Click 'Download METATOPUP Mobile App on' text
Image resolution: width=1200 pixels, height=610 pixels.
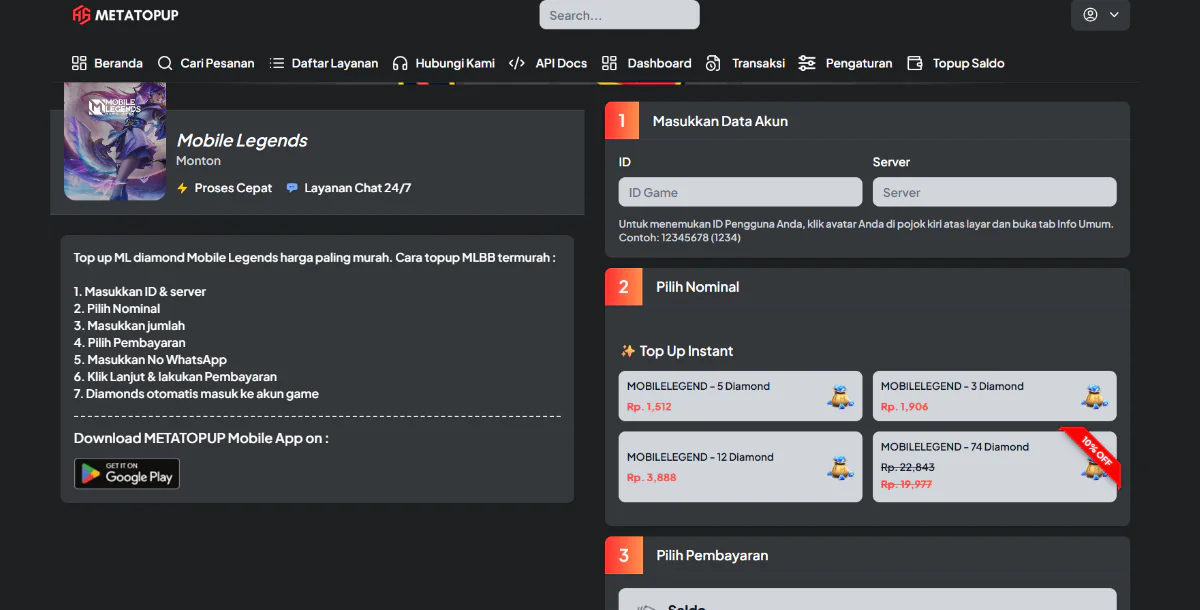click(201, 438)
